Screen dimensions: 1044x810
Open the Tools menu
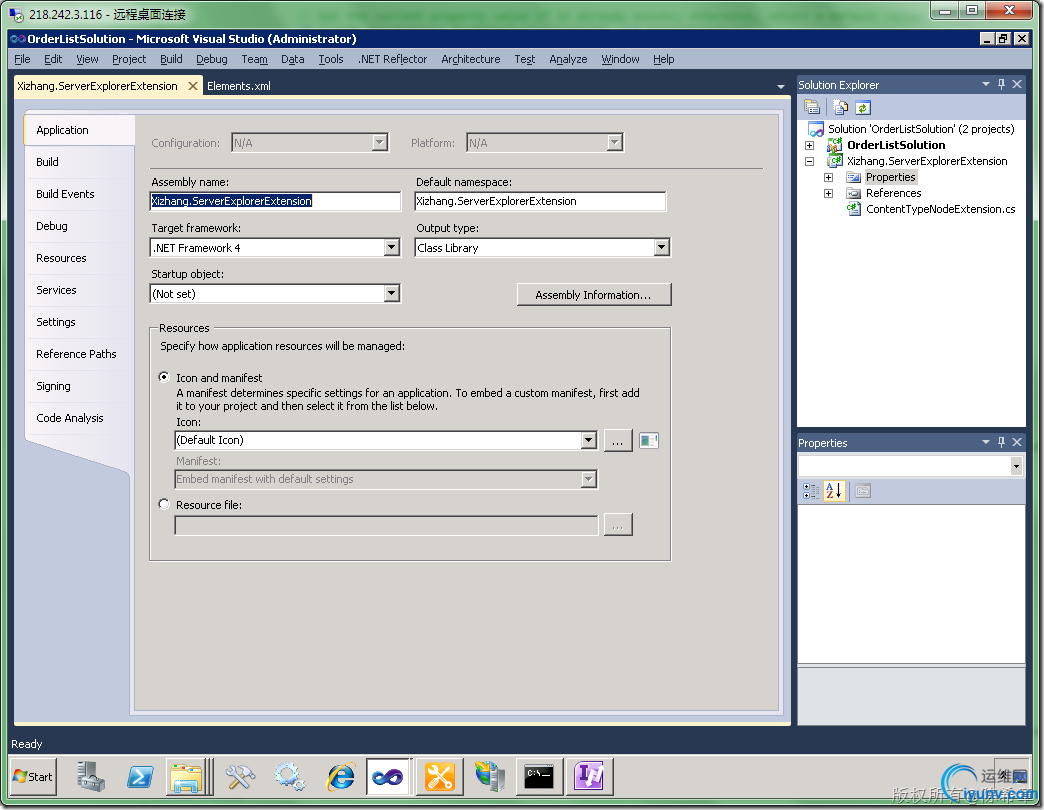(x=331, y=59)
